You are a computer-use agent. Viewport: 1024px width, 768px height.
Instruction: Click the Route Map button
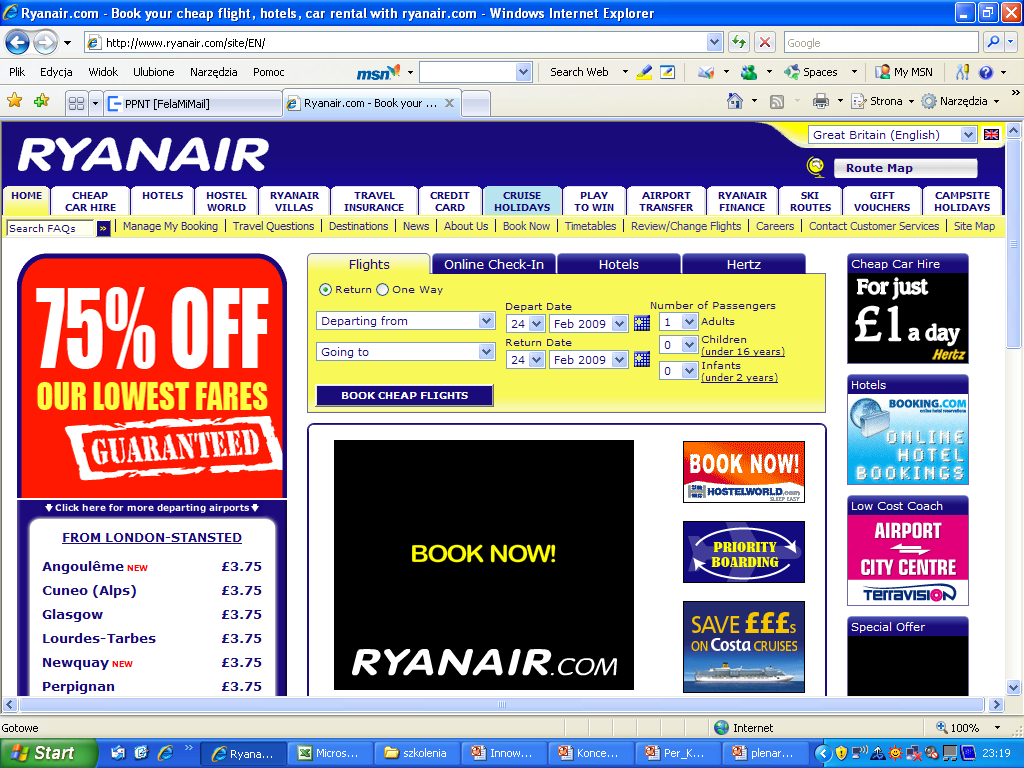click(x=905, y=168)
